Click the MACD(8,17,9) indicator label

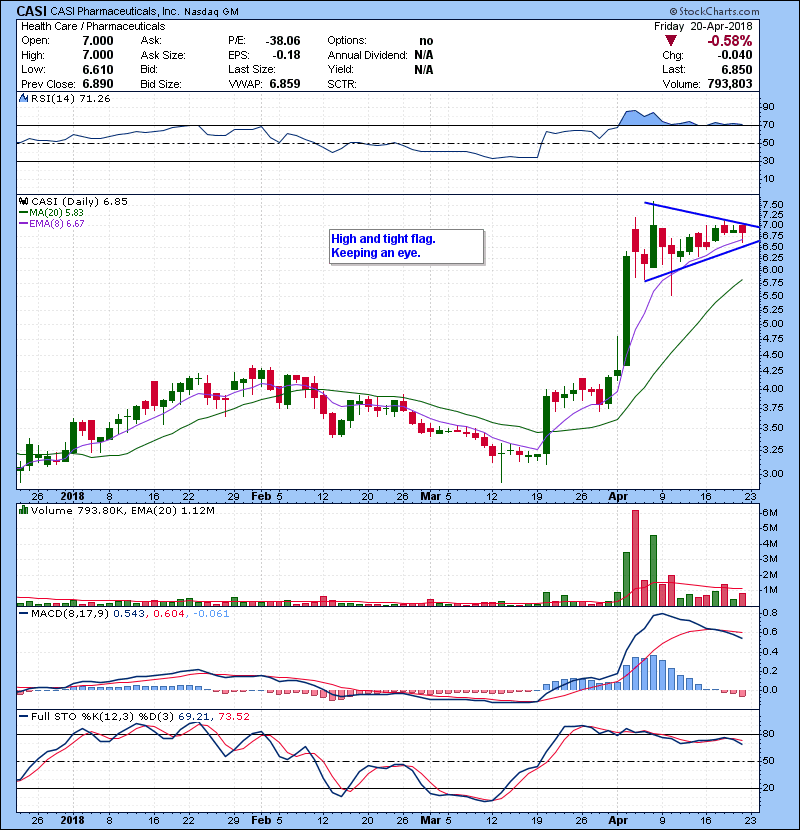pos(70,614)
